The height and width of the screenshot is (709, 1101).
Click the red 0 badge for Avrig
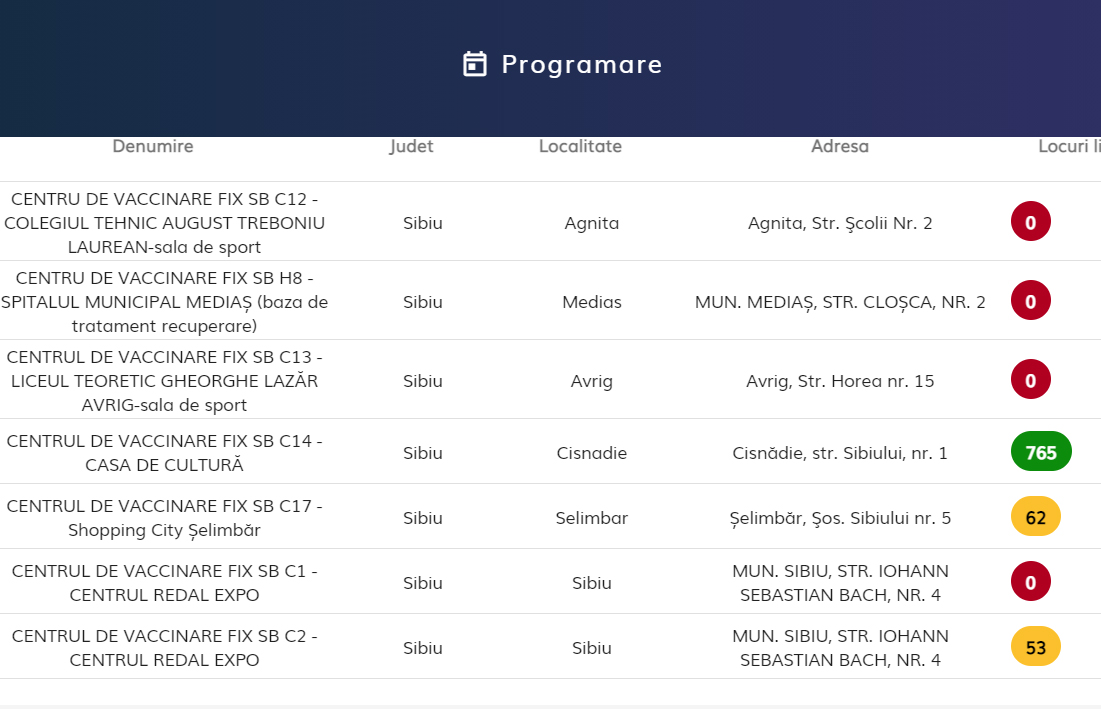pyautogui.click(x=1031, y=380)
